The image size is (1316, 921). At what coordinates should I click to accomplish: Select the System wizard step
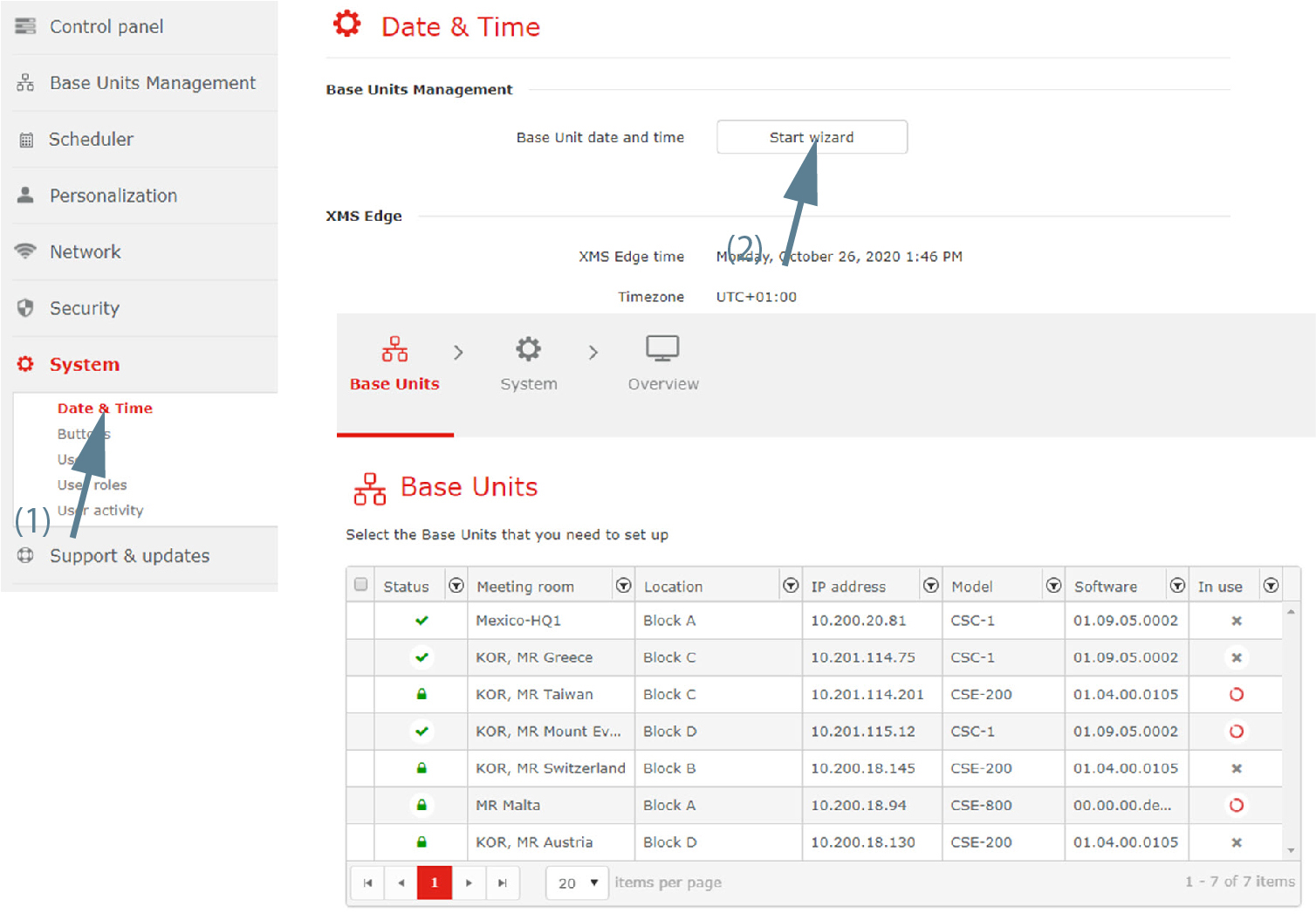click(x=528, y=365)
